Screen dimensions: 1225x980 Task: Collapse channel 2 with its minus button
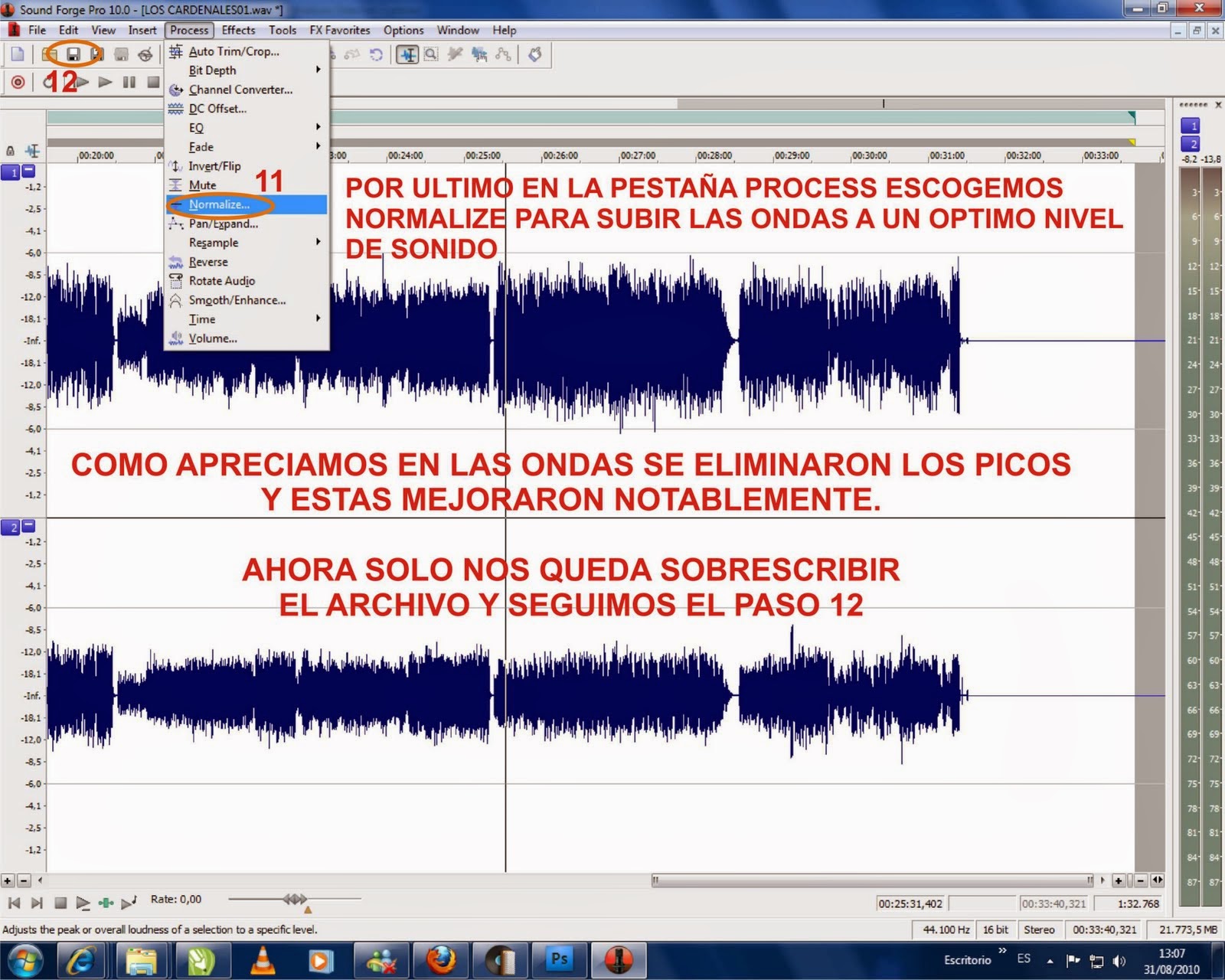click(x=28, y=525)
